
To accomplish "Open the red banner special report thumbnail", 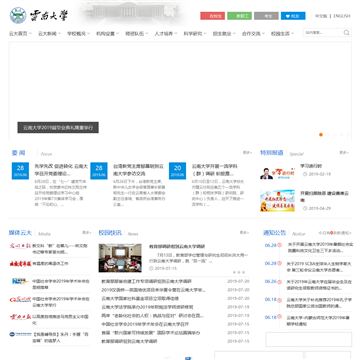I will (277, 201).
